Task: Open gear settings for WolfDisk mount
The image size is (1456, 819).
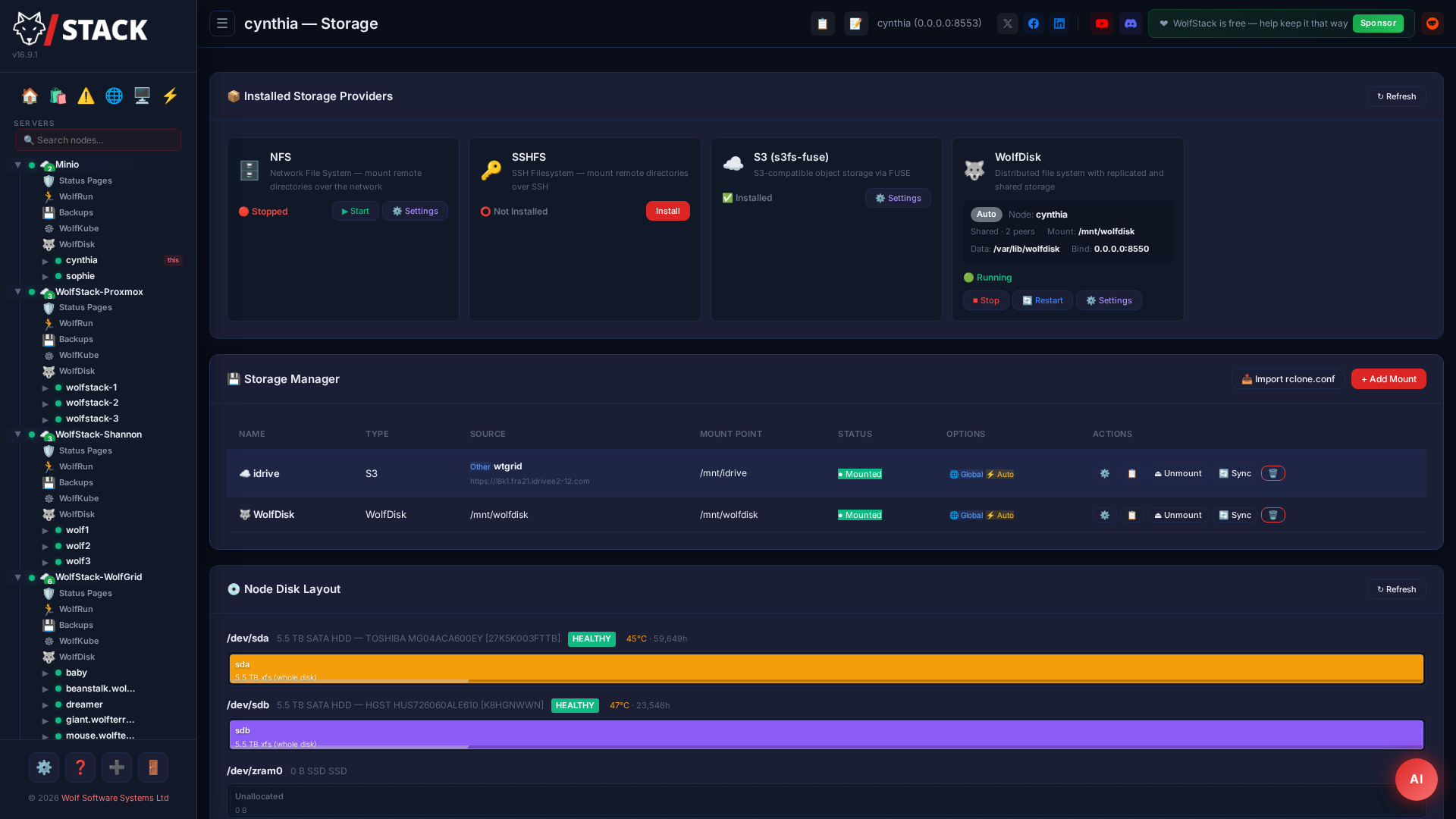Action: pos(1105,515)
